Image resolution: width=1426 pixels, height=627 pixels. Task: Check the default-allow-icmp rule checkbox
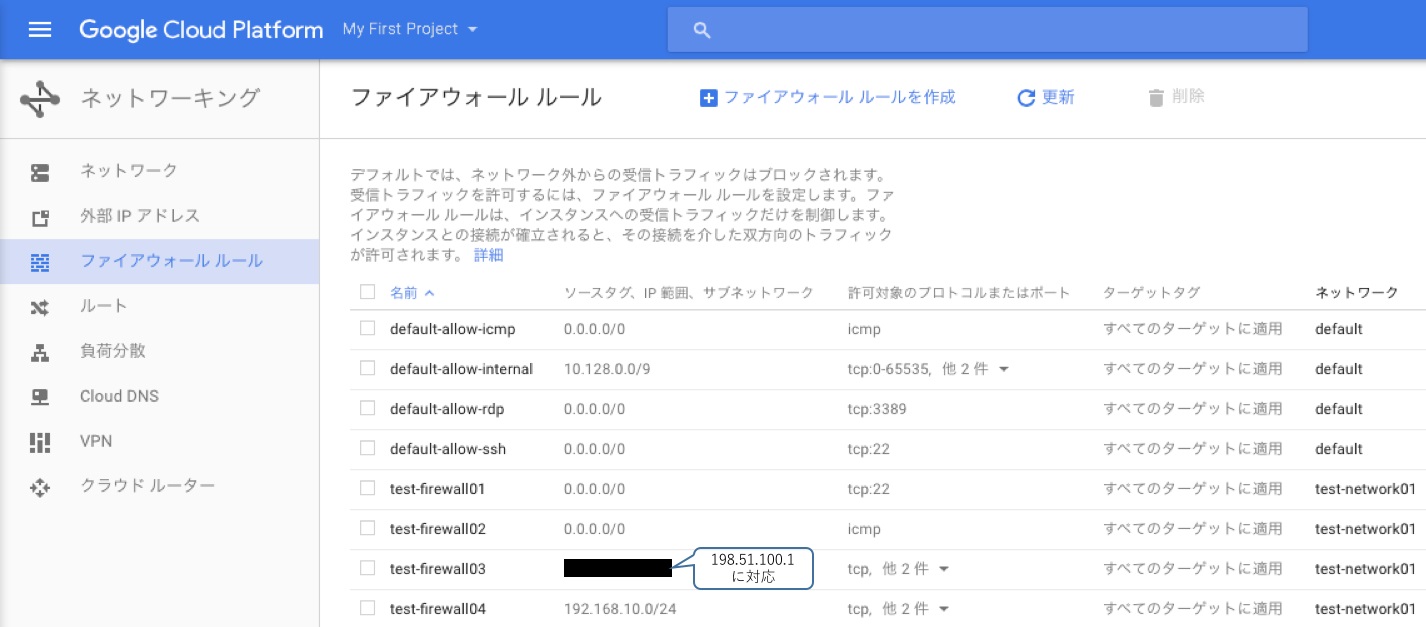pyautogui.click(x=367, y=328)
